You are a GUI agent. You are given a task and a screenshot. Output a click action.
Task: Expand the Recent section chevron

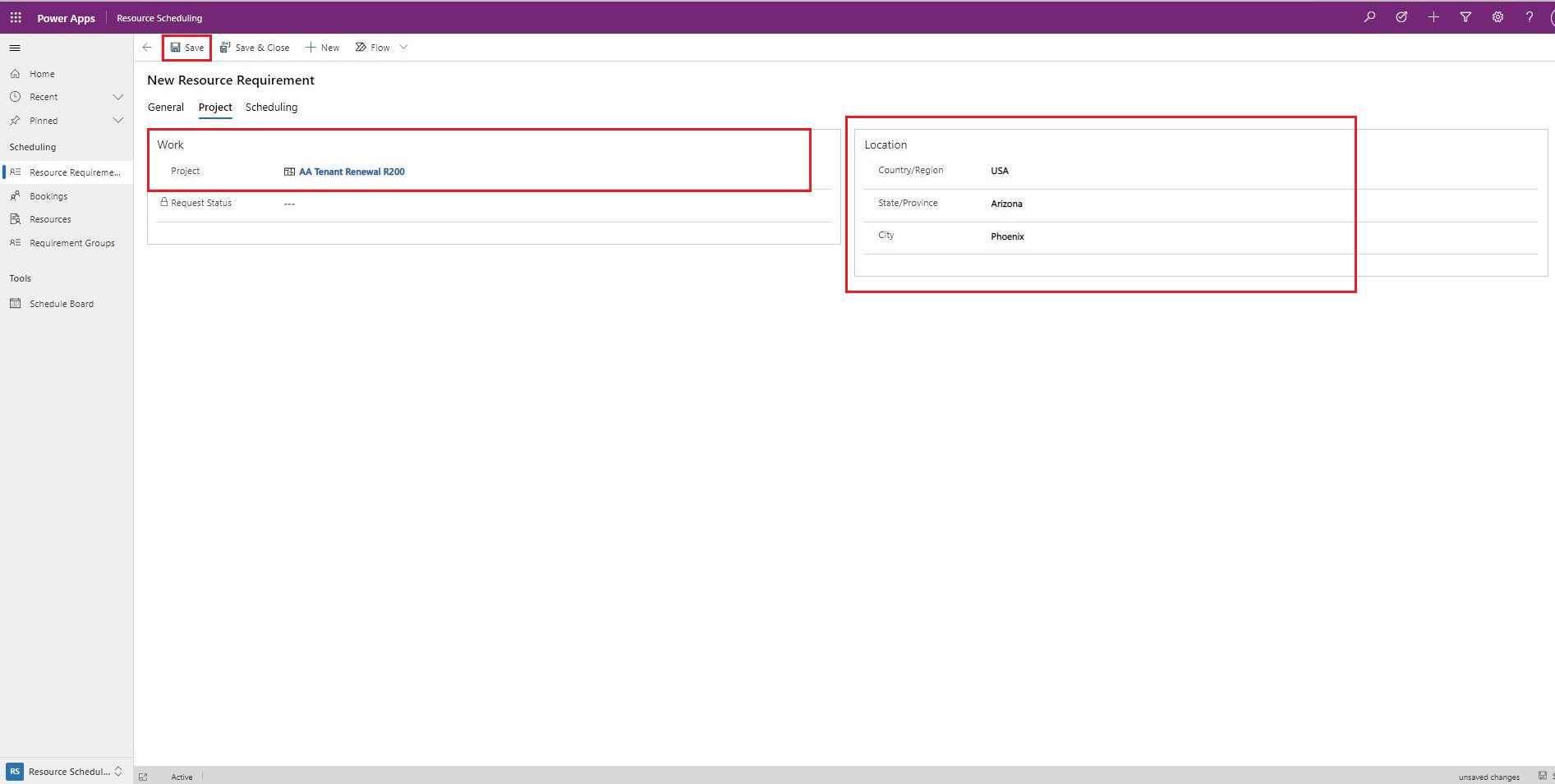117,97
